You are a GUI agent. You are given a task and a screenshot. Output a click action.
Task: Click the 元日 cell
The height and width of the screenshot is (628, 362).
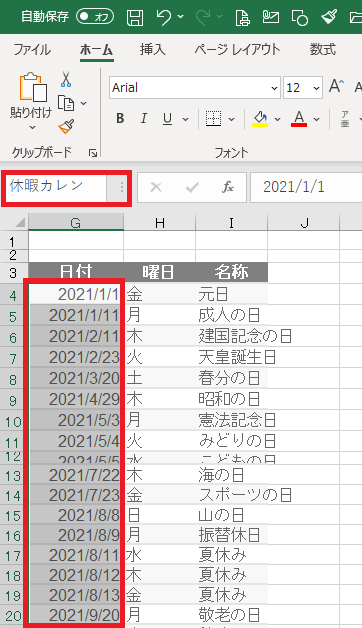[231, 295]
